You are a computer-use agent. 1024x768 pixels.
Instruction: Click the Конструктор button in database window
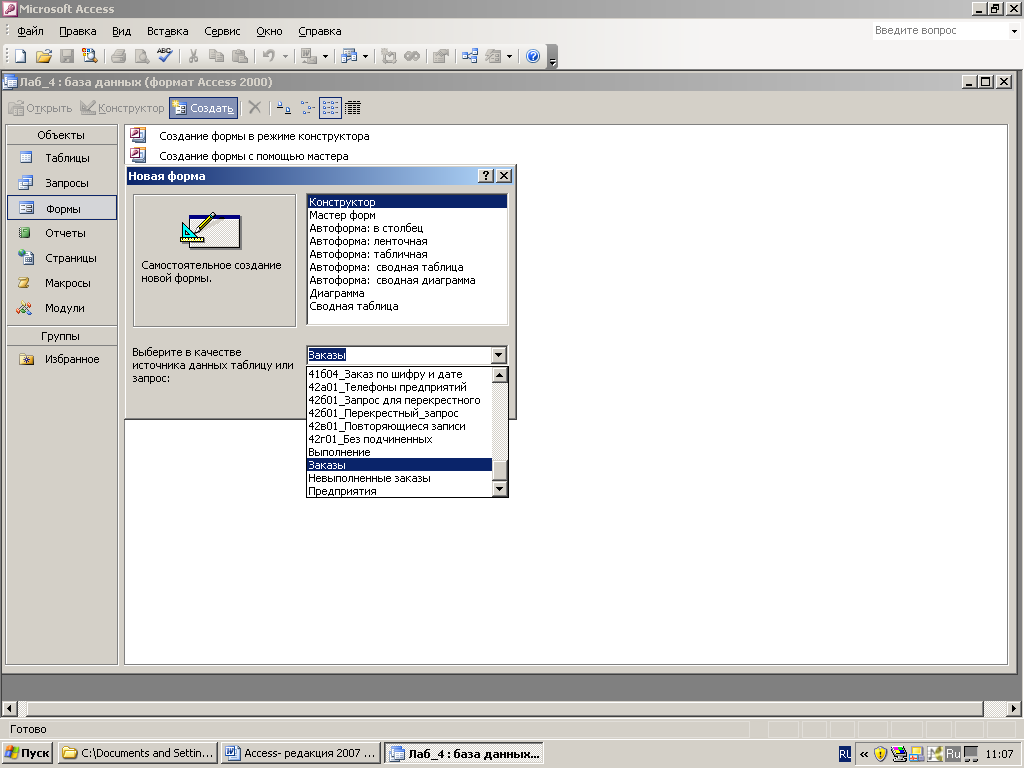(122, 108)
